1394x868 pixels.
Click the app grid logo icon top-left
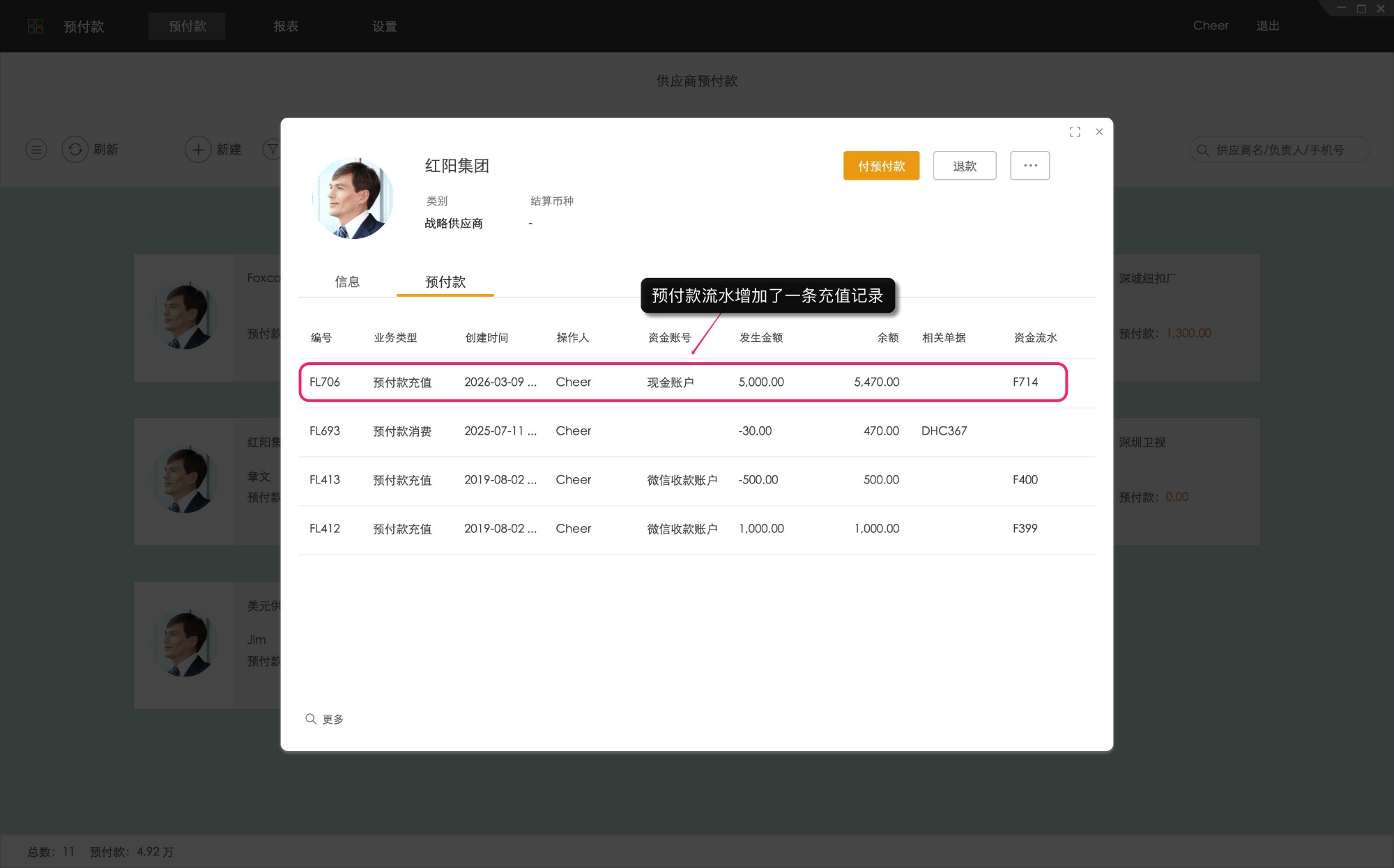(36, 26)
